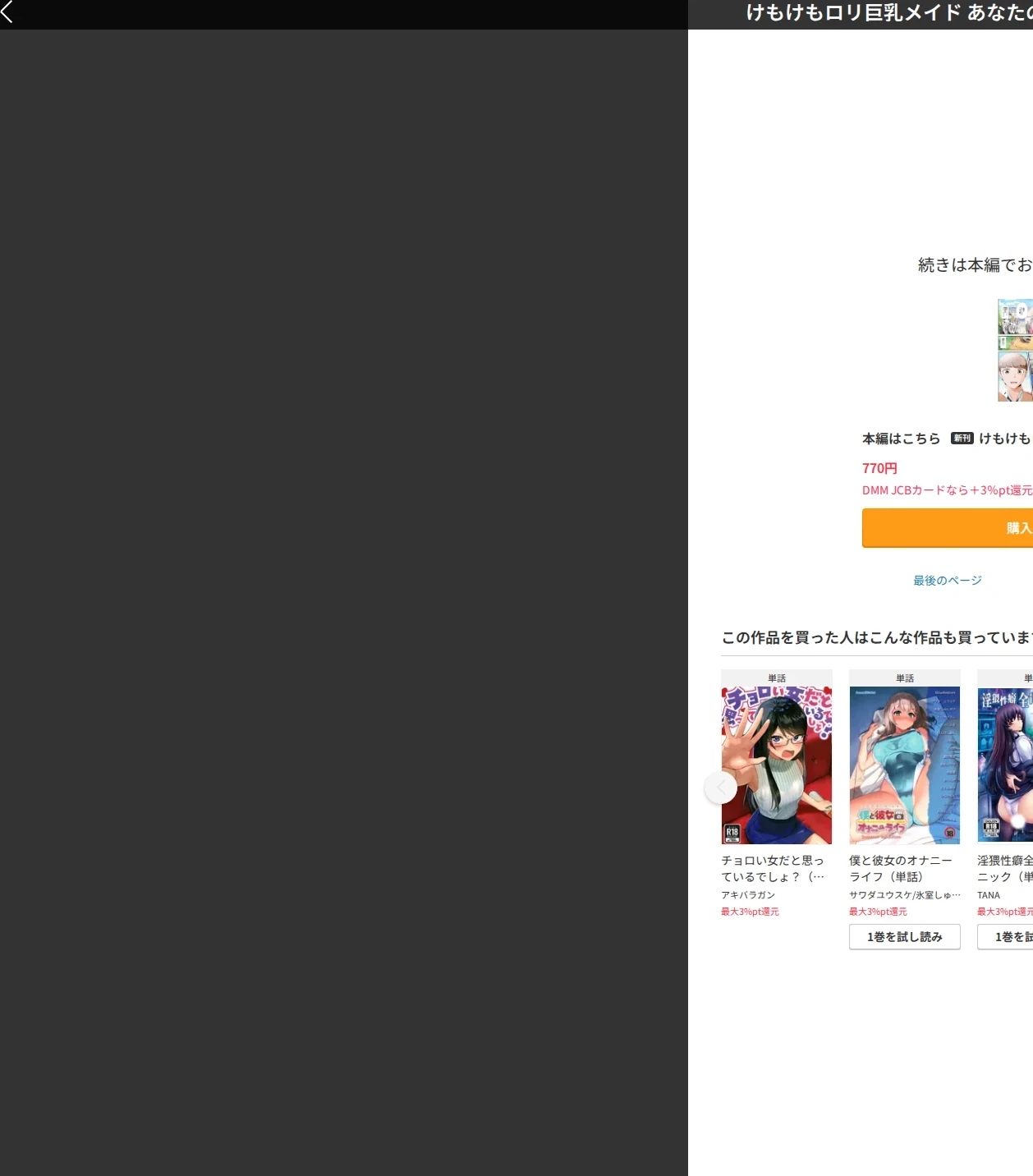Image resolution: width=1033 pixels, height=1176 pixels.
Task: Click the orange 購入 purchase button
Action: (x=948, y=528)
